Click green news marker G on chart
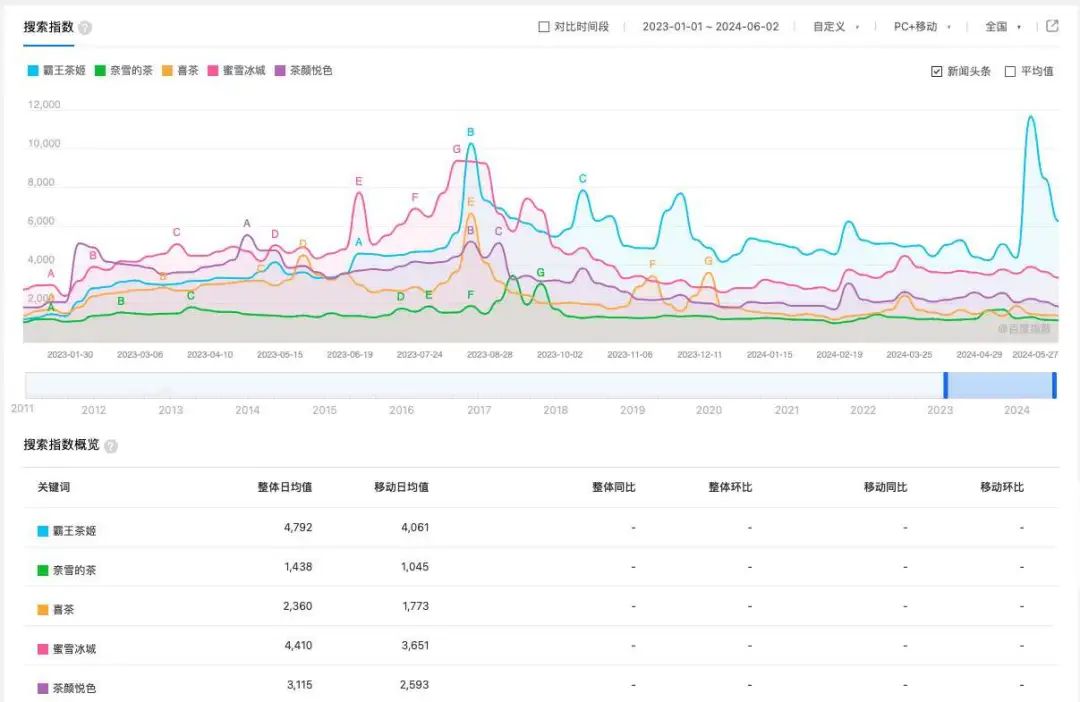 (x=541, y=273)
